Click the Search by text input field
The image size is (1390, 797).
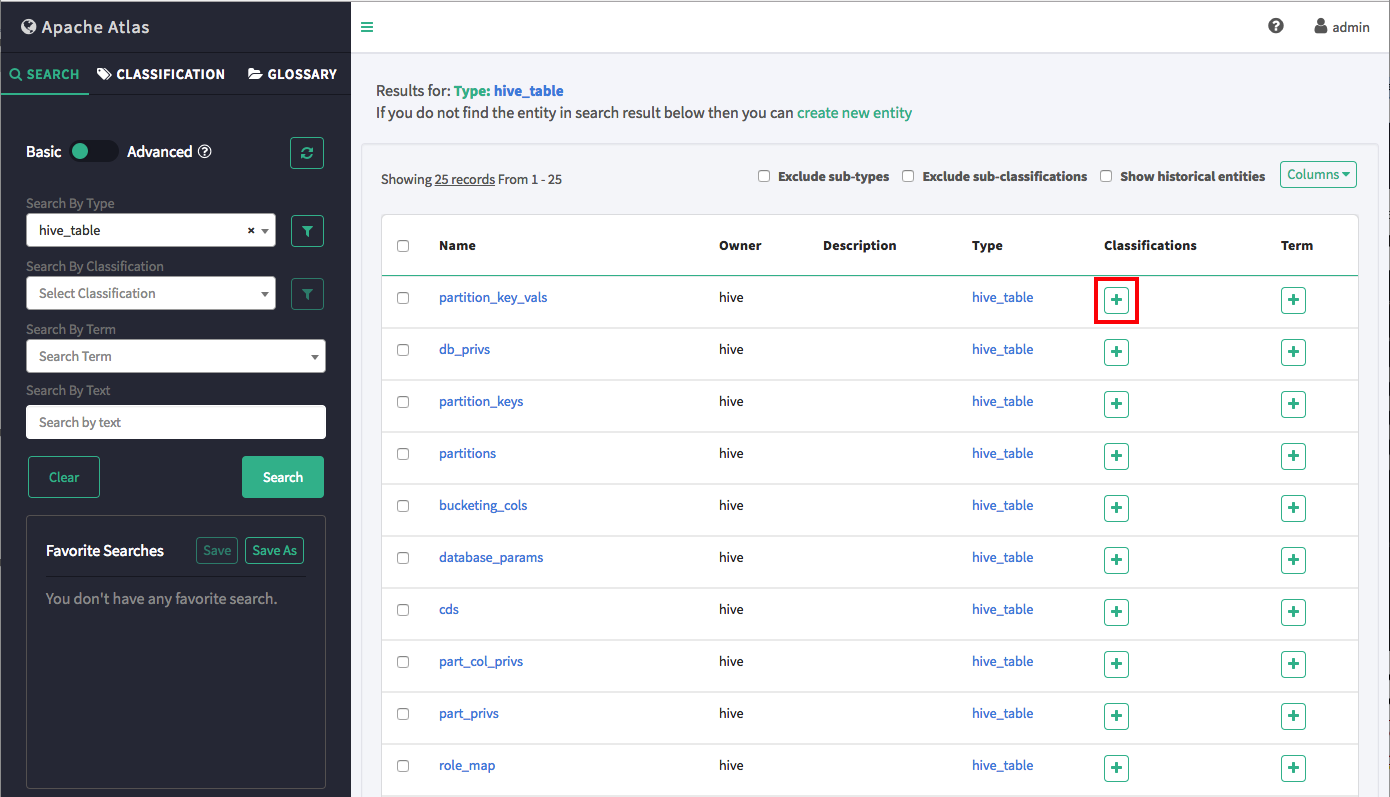coord(175,422)
